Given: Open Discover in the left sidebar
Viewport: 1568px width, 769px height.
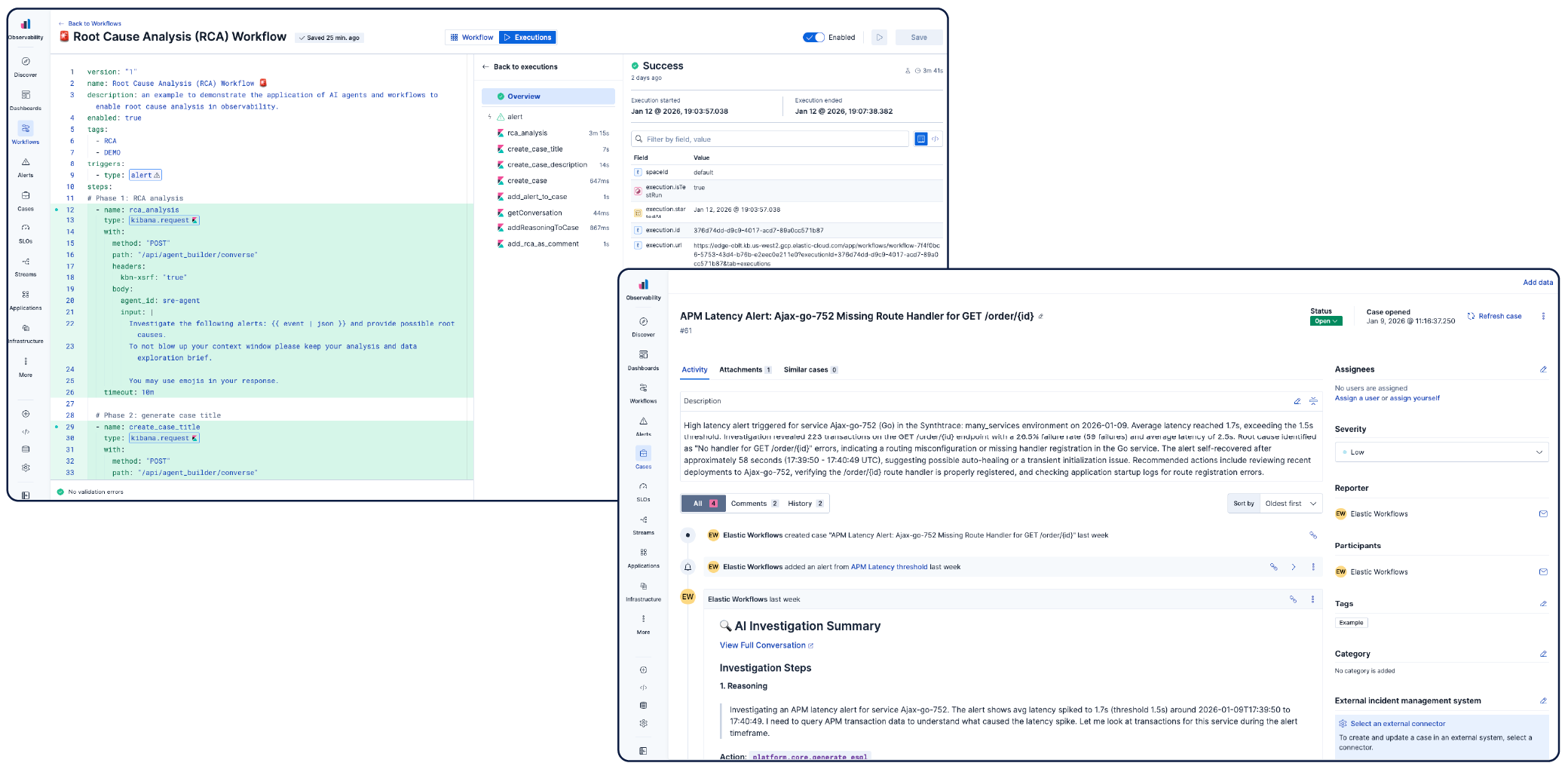Looking at the screenshot, I should (x=26, y=66).
